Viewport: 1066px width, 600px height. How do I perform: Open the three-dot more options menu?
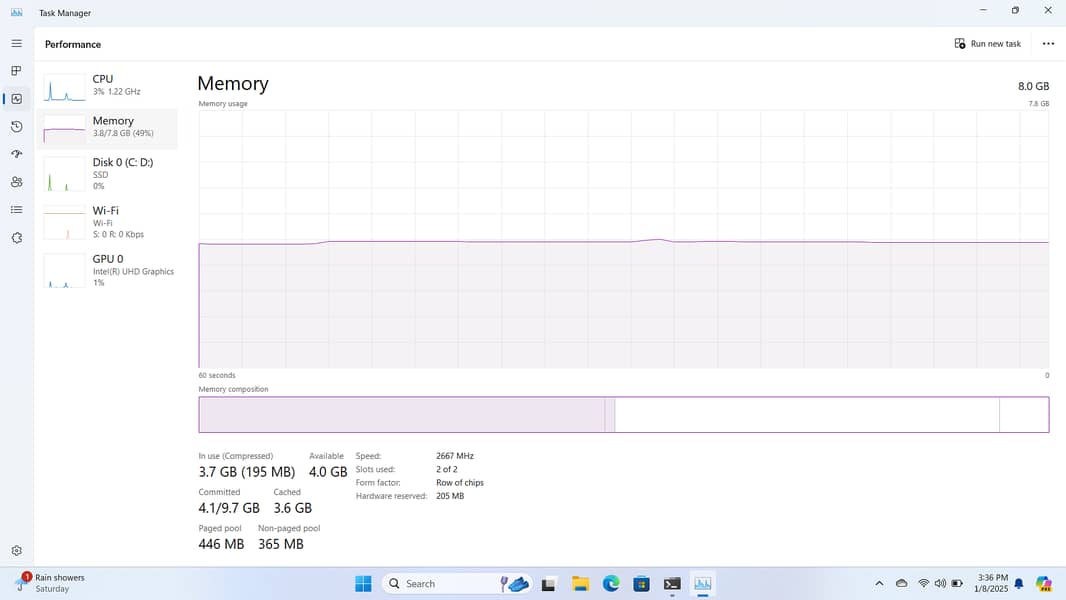click(1047, 44)
